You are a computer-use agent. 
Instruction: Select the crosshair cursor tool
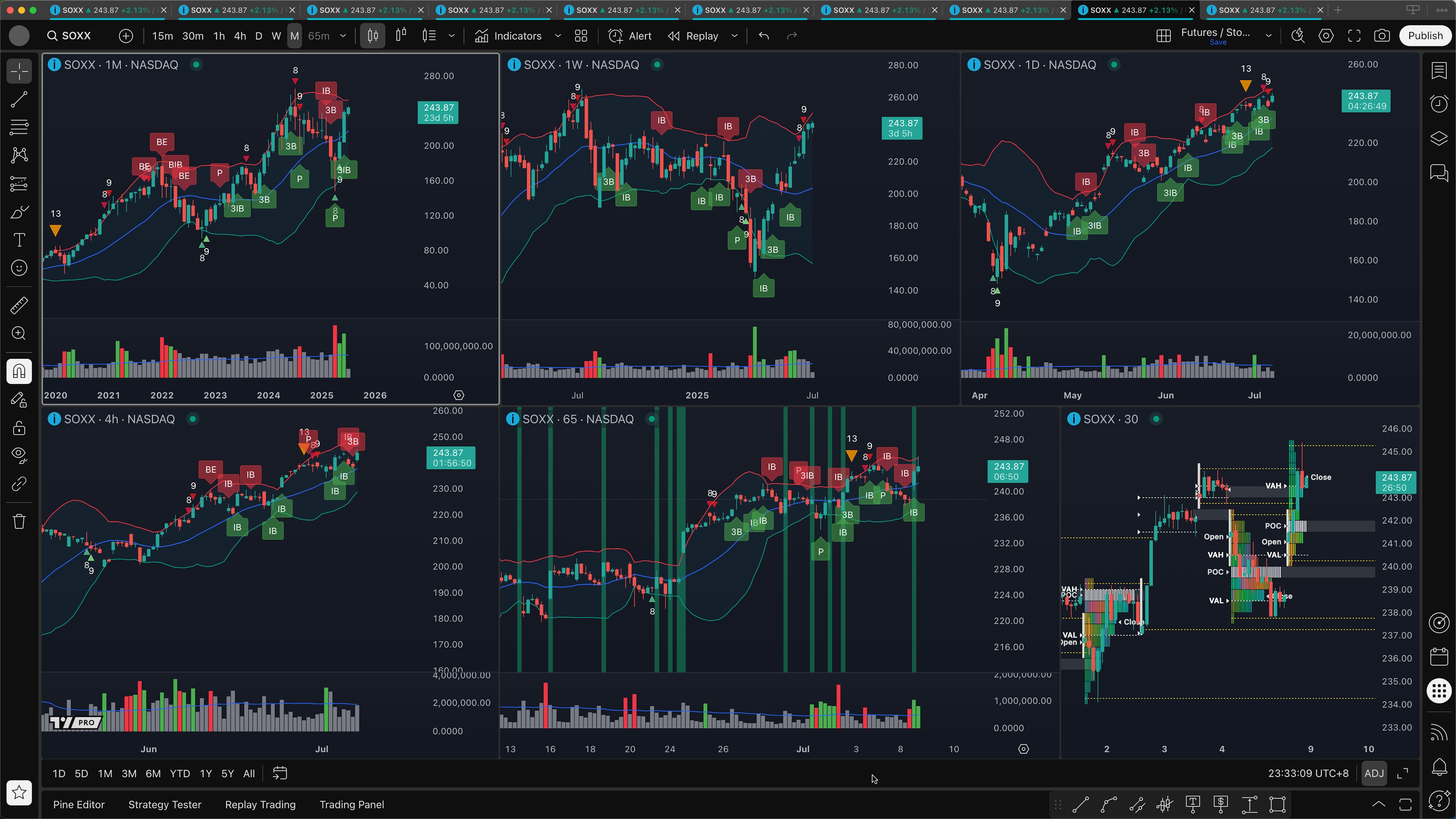pos(19,72)
